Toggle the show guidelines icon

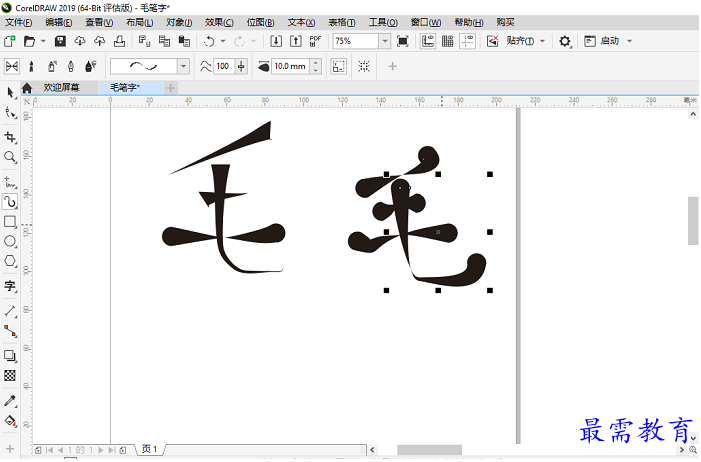click(x=467, y=41)
